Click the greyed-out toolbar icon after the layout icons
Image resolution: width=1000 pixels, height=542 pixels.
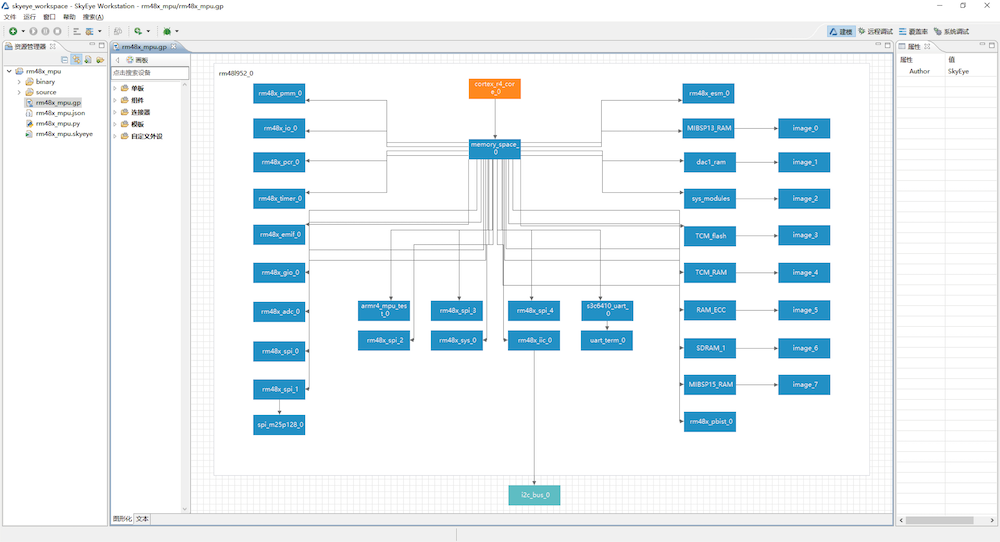(x=118, y=31)
